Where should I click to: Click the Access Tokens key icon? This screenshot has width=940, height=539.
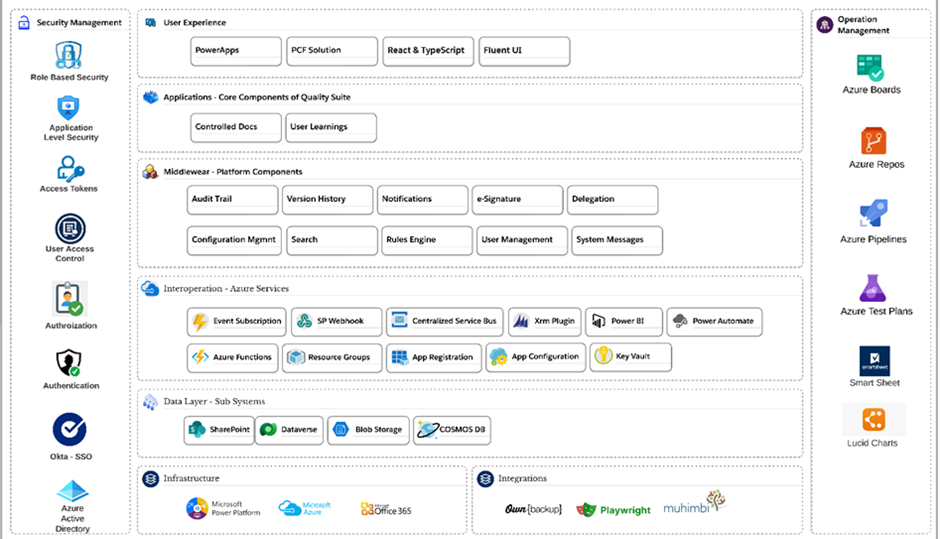pyautogui.click(x=70, y=168)
